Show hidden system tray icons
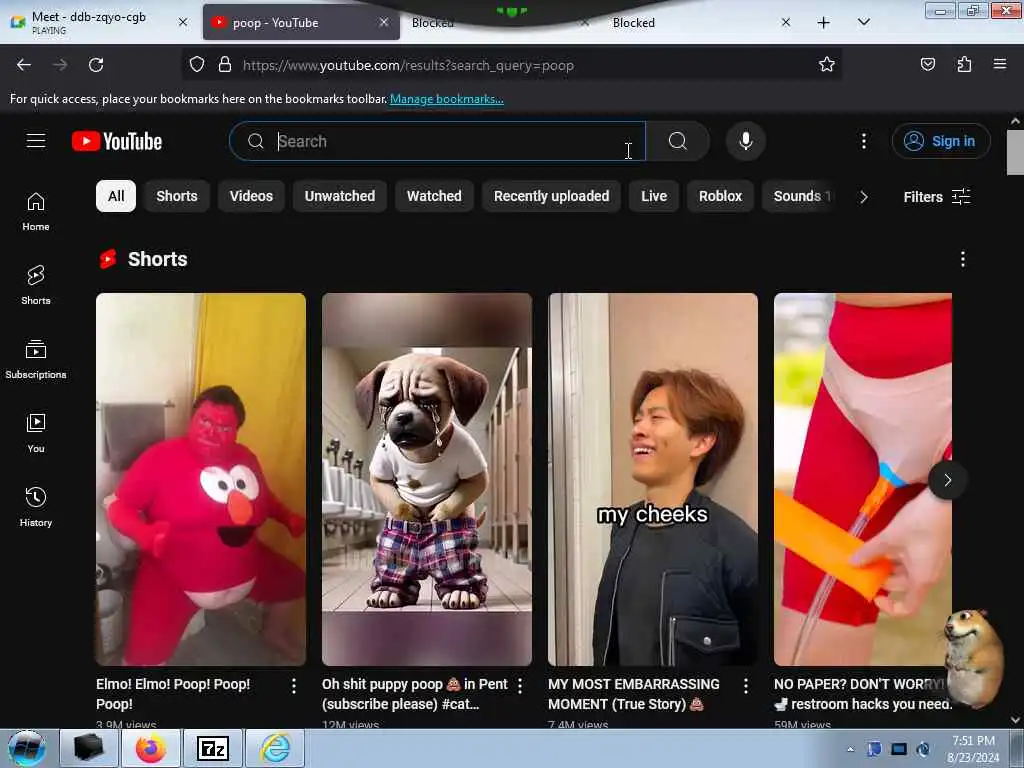Image resolution: width=1024 pixels, height=768 pixels. tap(850, 749)
